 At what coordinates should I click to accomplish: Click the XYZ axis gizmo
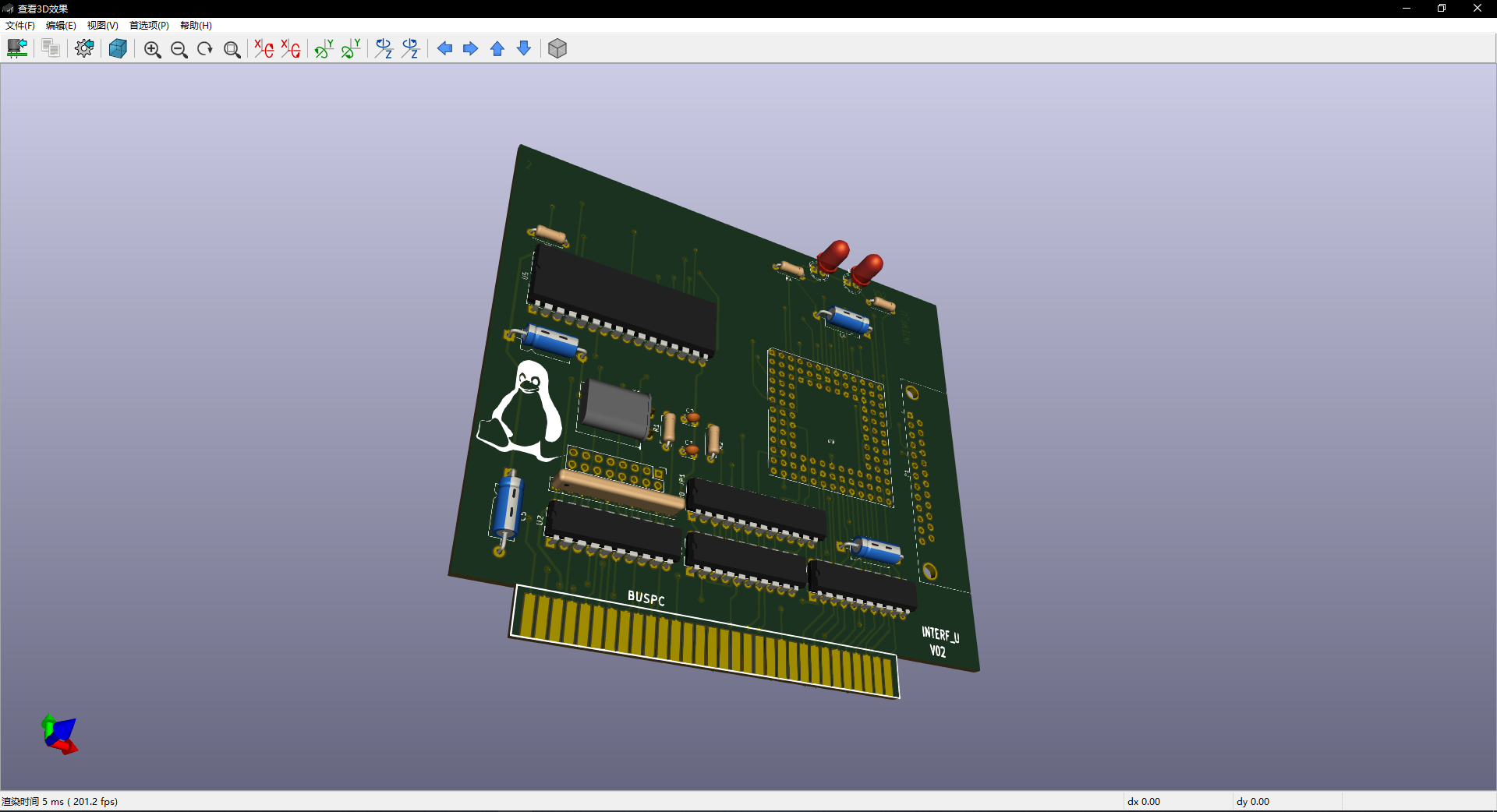point(60,734)
